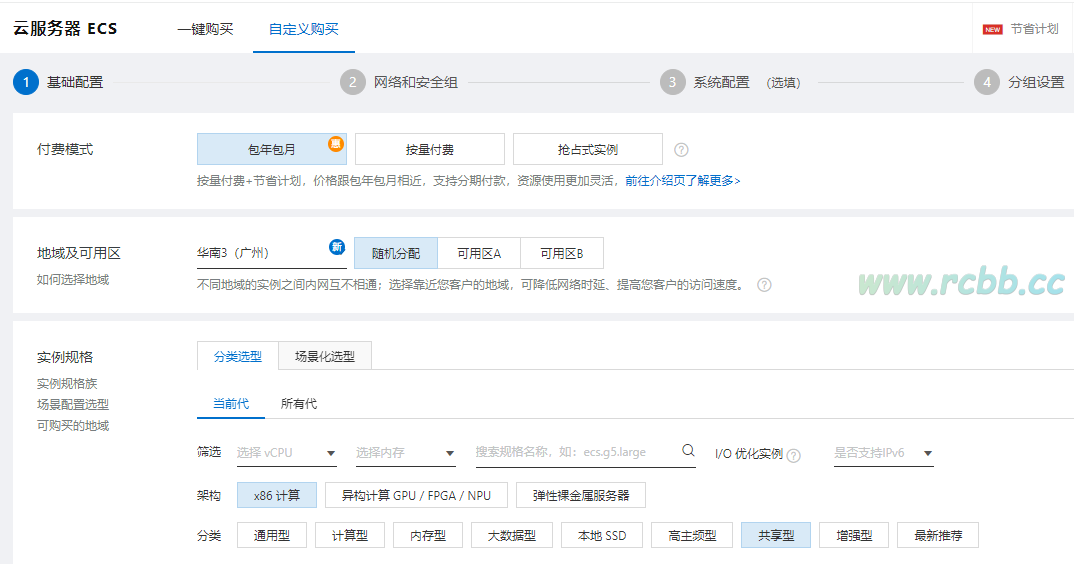Viewport: 1074px width, 564px height.
Task: Click 地域及可用区 label
Action: 79,254
